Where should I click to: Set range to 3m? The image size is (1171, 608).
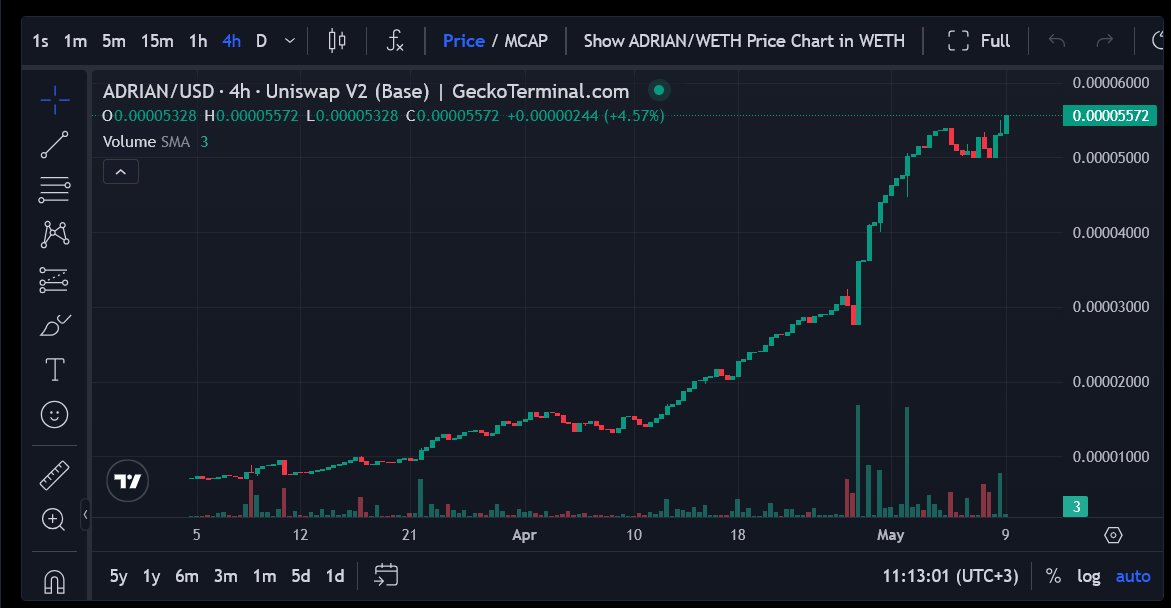pos(226,576)
